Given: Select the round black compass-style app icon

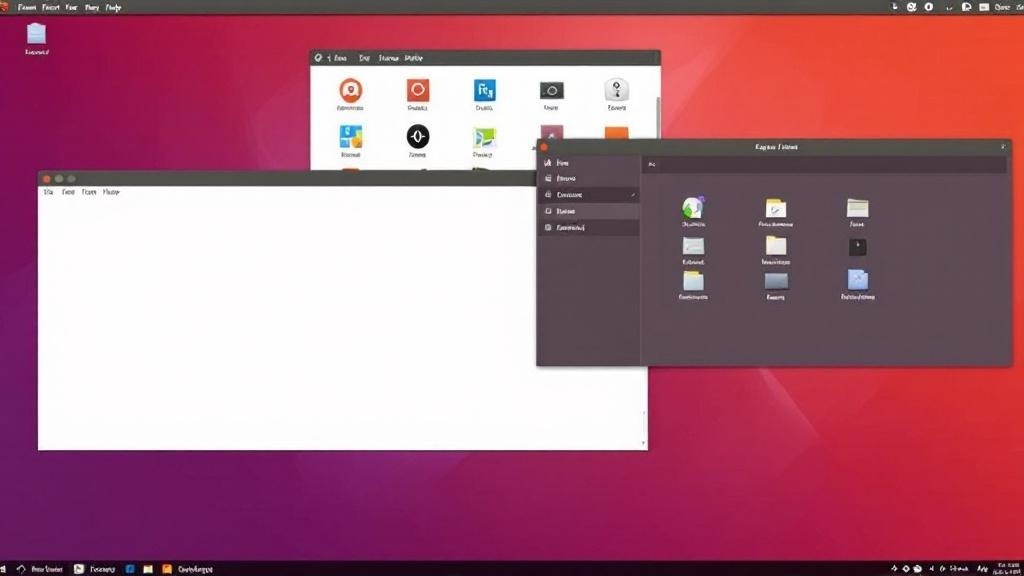Looking at the screenshot, I should click(418, 137).
